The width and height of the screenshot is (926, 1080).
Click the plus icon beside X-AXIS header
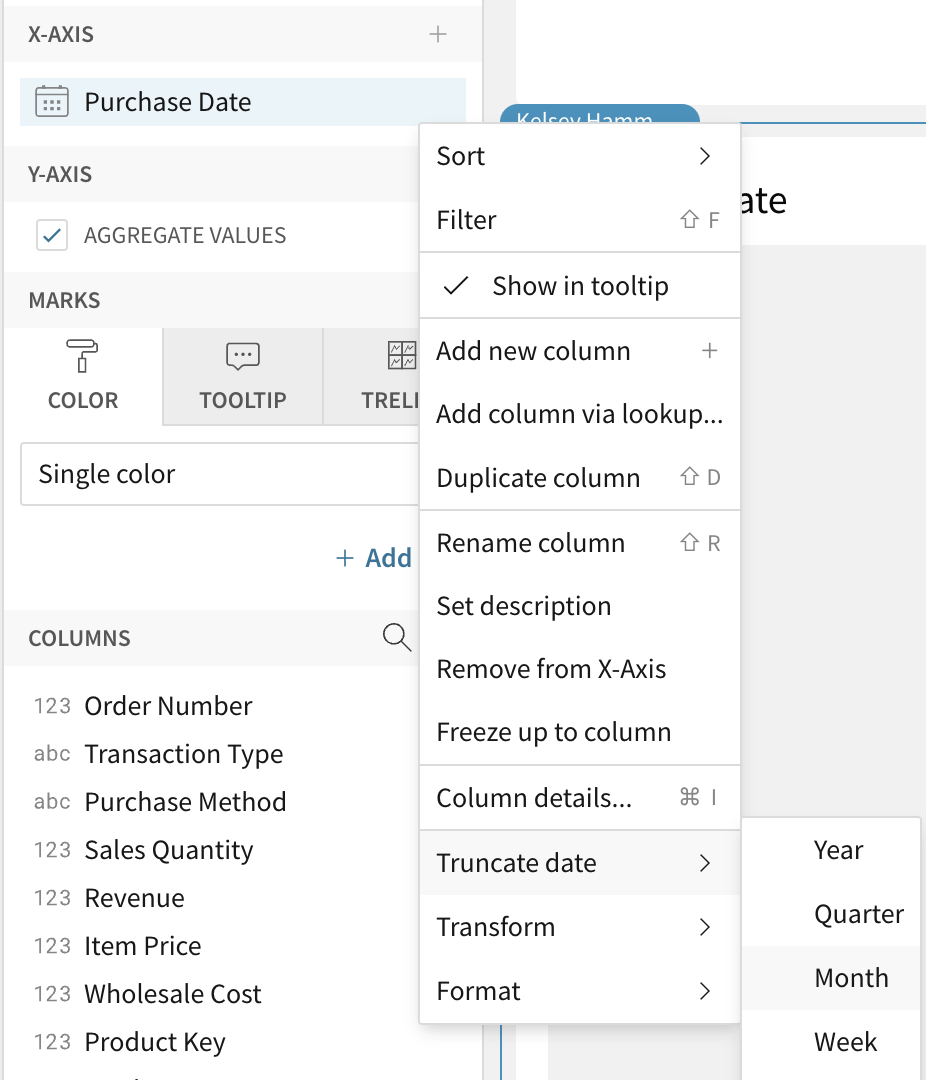(x=437, y=35)
